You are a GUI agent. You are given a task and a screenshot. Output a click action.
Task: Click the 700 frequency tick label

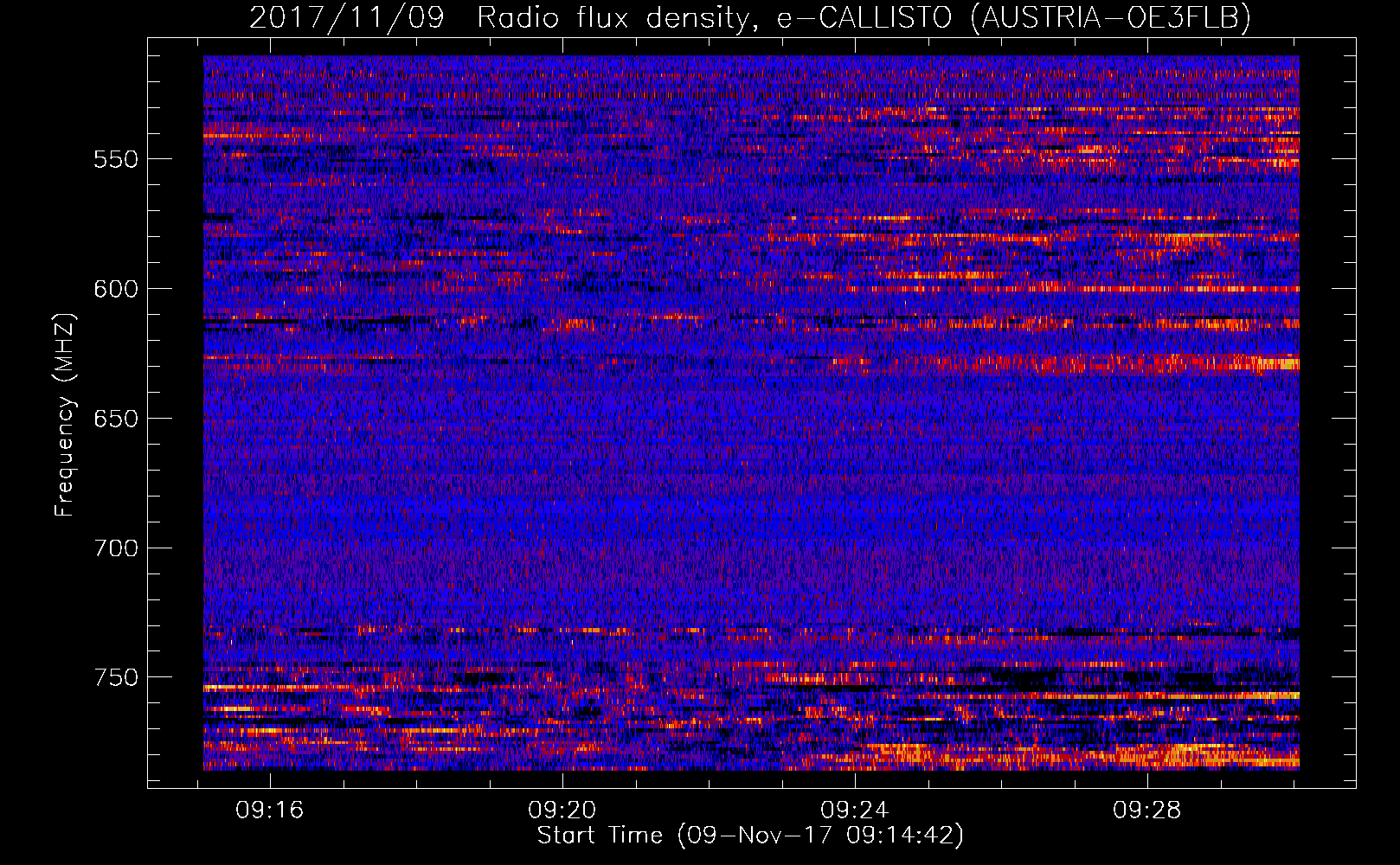coord(116,548)
